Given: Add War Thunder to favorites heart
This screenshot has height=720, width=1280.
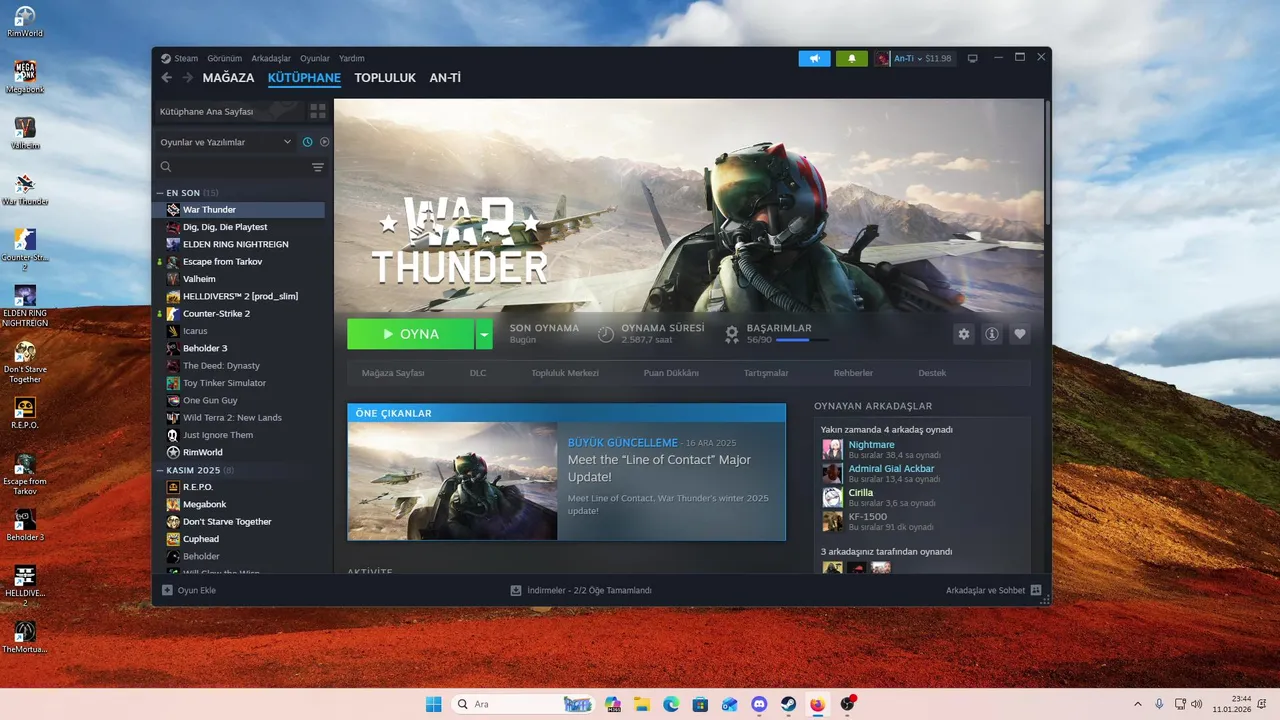Looking at the screenshot, I should click(1020, 334).
